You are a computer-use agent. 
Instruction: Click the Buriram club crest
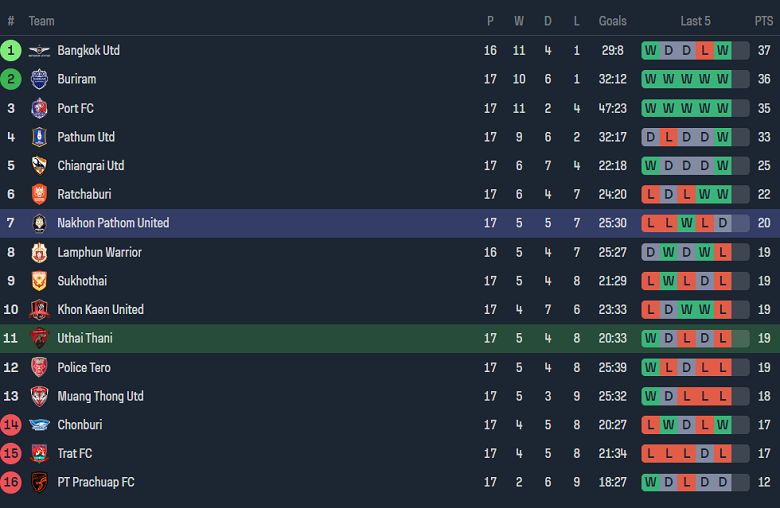[39, 80]
